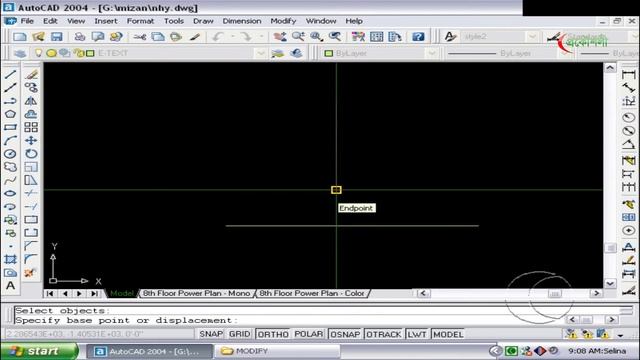Click the Windows start button

pyautogui.click(x=39, y=351)
